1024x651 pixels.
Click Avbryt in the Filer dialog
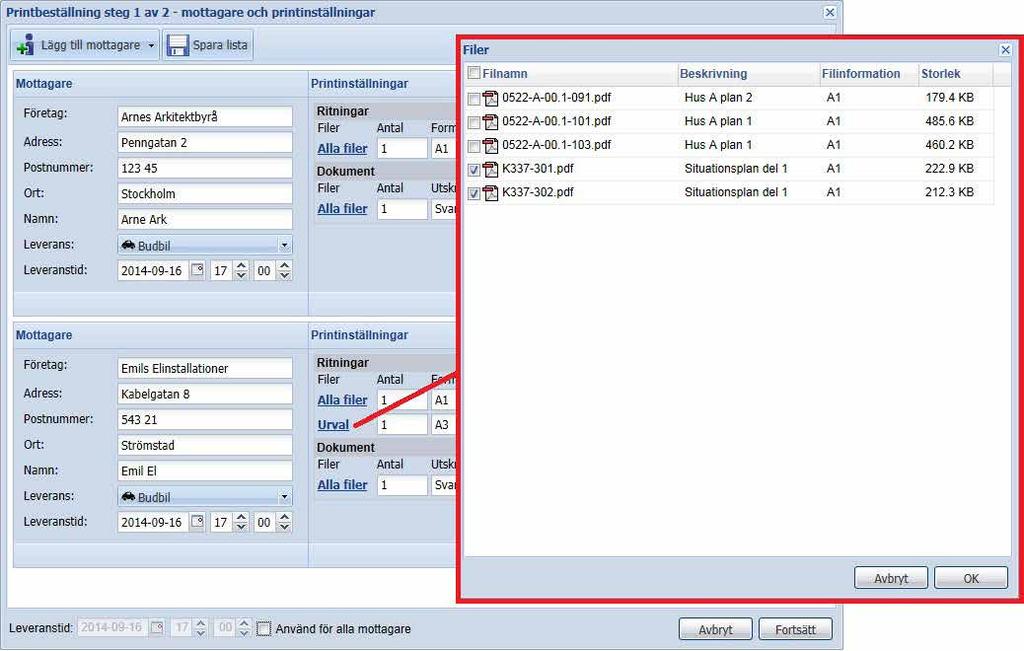891,578
